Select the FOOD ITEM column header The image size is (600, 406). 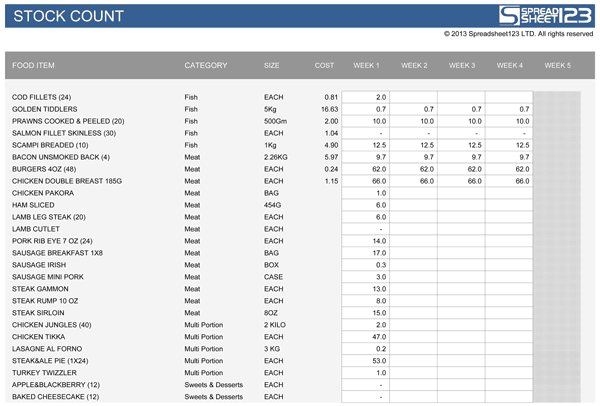33,65
